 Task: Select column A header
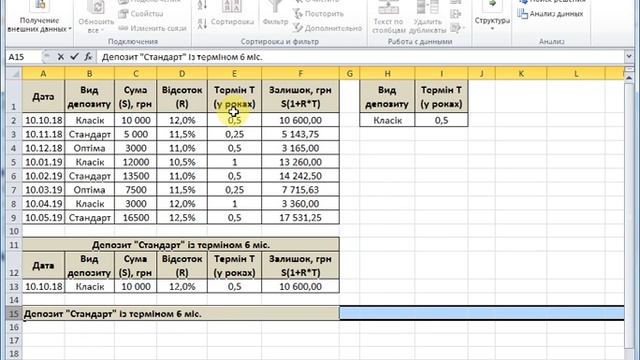[x=43, y=73]
